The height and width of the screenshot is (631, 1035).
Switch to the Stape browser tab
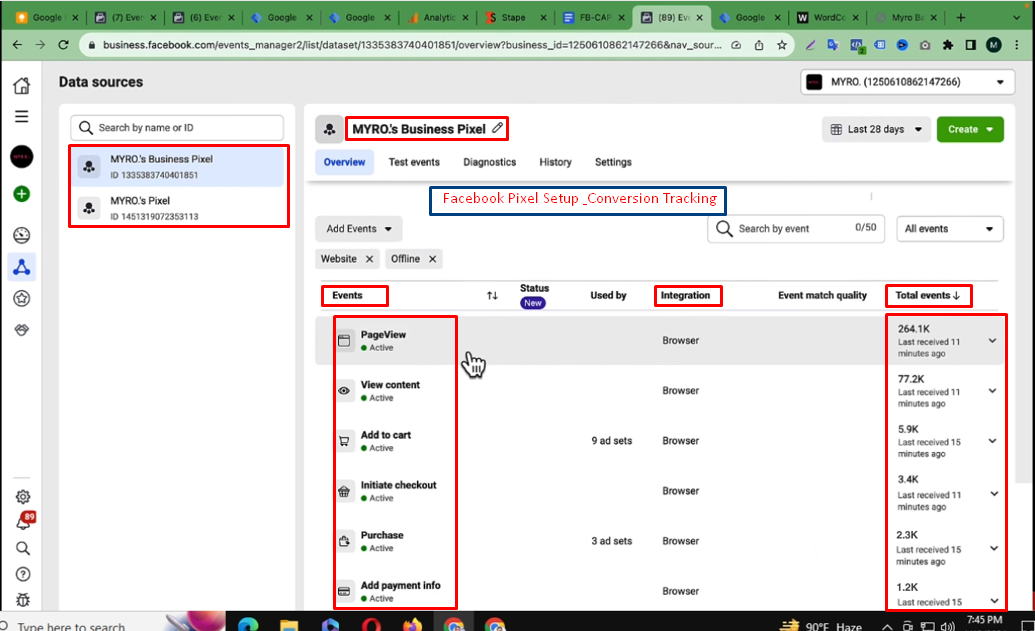coord(516,18)
